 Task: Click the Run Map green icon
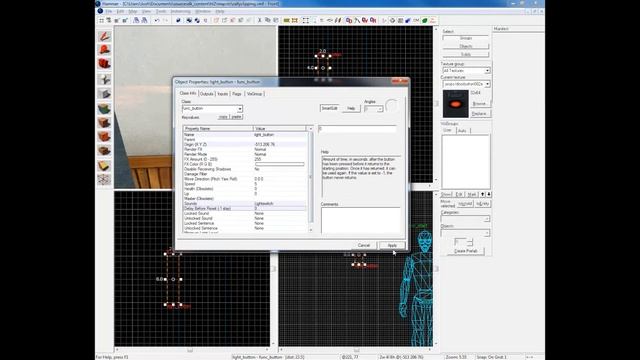click(x=424, y=20)
